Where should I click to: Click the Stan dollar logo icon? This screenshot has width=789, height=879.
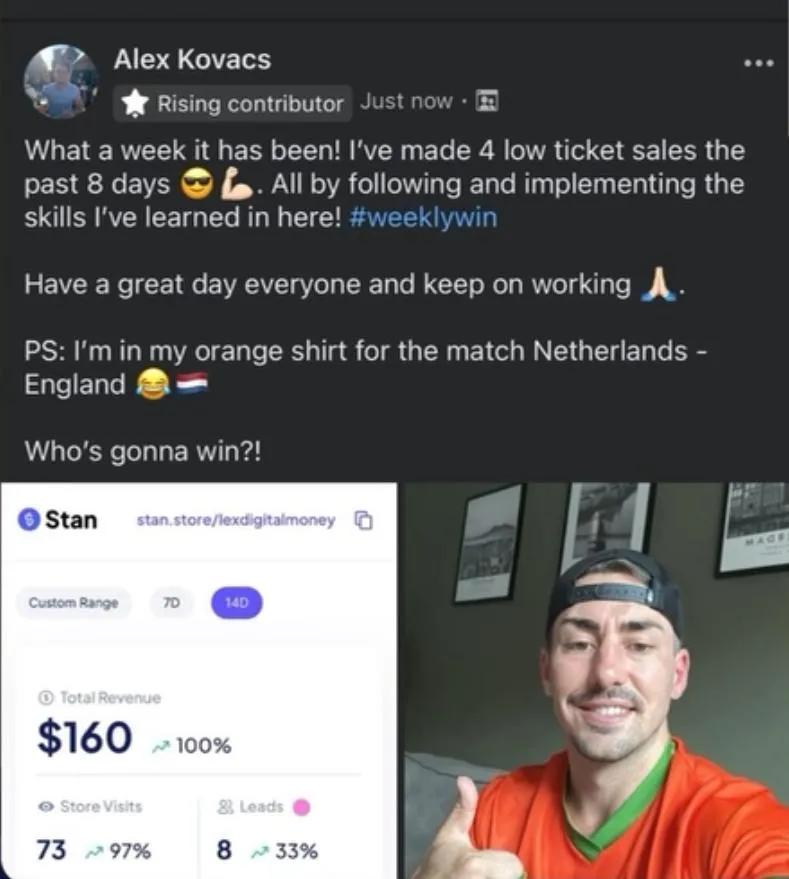click(x=29, y=520)
